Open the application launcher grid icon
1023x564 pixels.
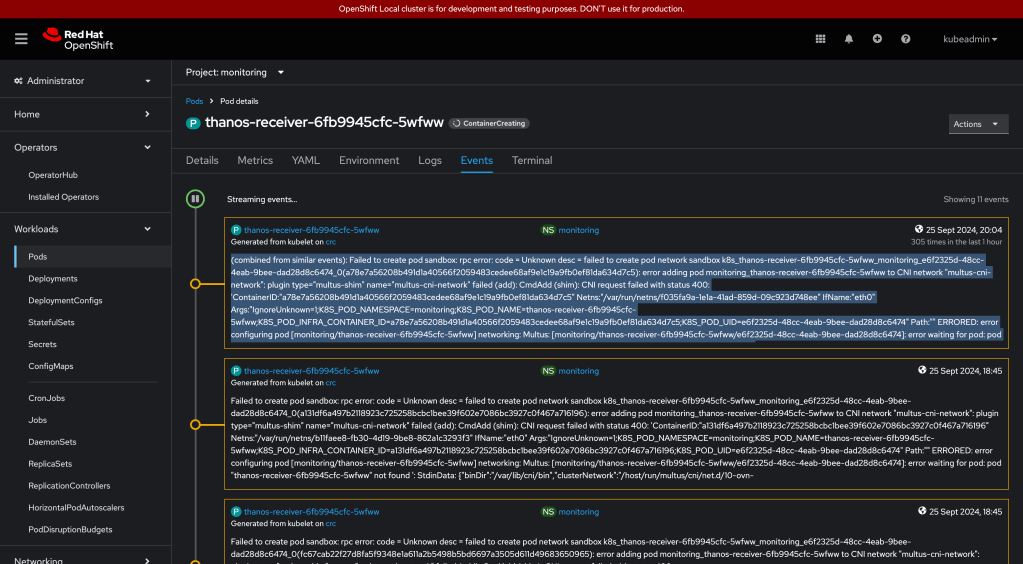pyautogui.click(x=820, y=39)
